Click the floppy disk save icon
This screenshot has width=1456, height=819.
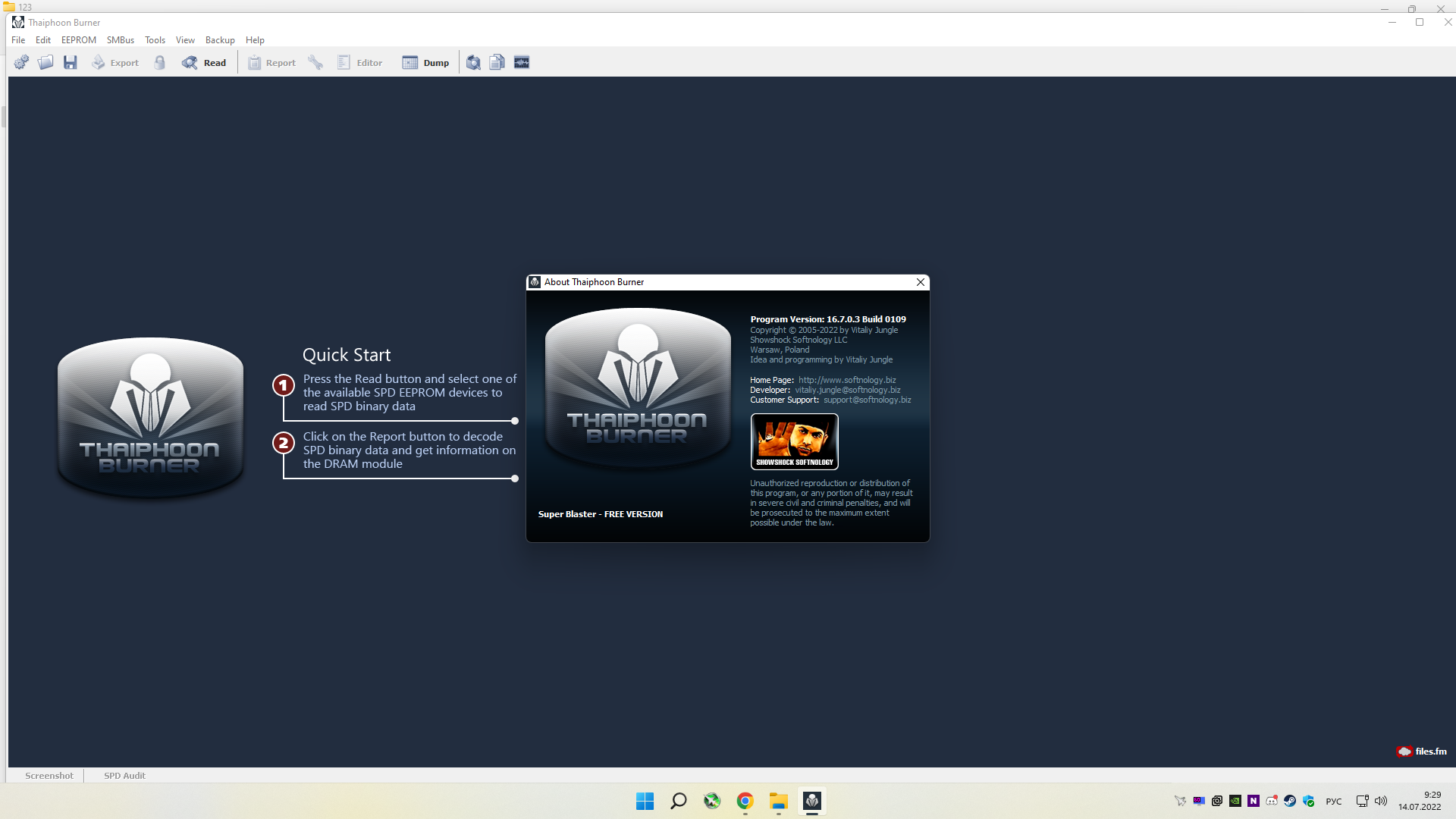tap(71, 62)
